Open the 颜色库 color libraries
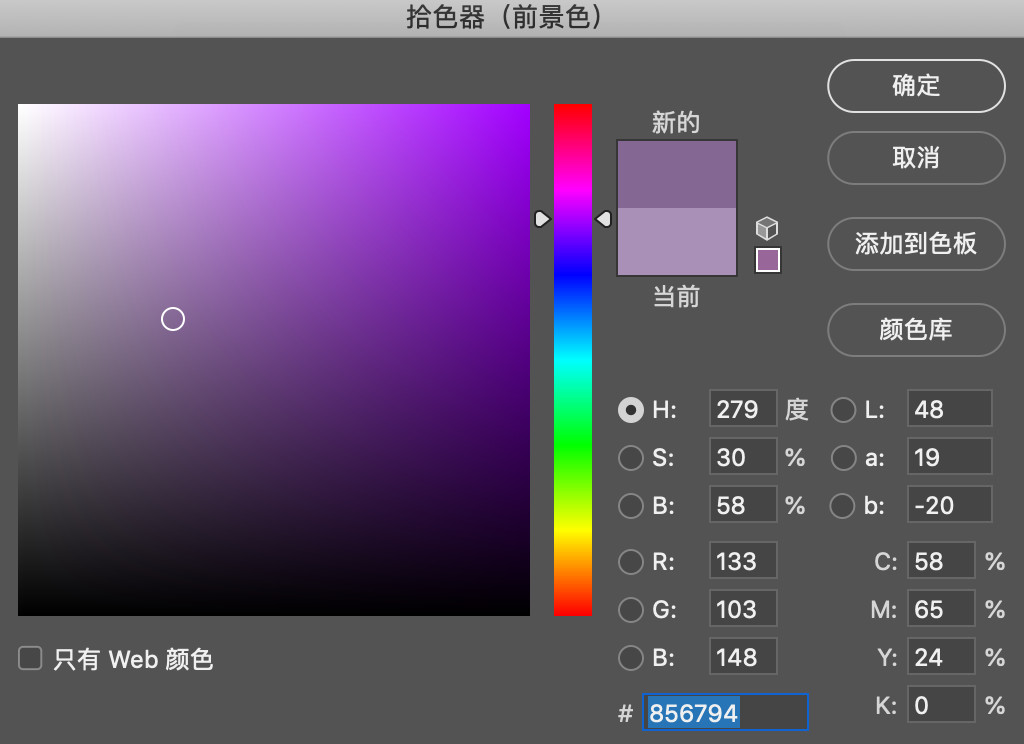This screenshot has height=744, width=1024. [915, 330]
